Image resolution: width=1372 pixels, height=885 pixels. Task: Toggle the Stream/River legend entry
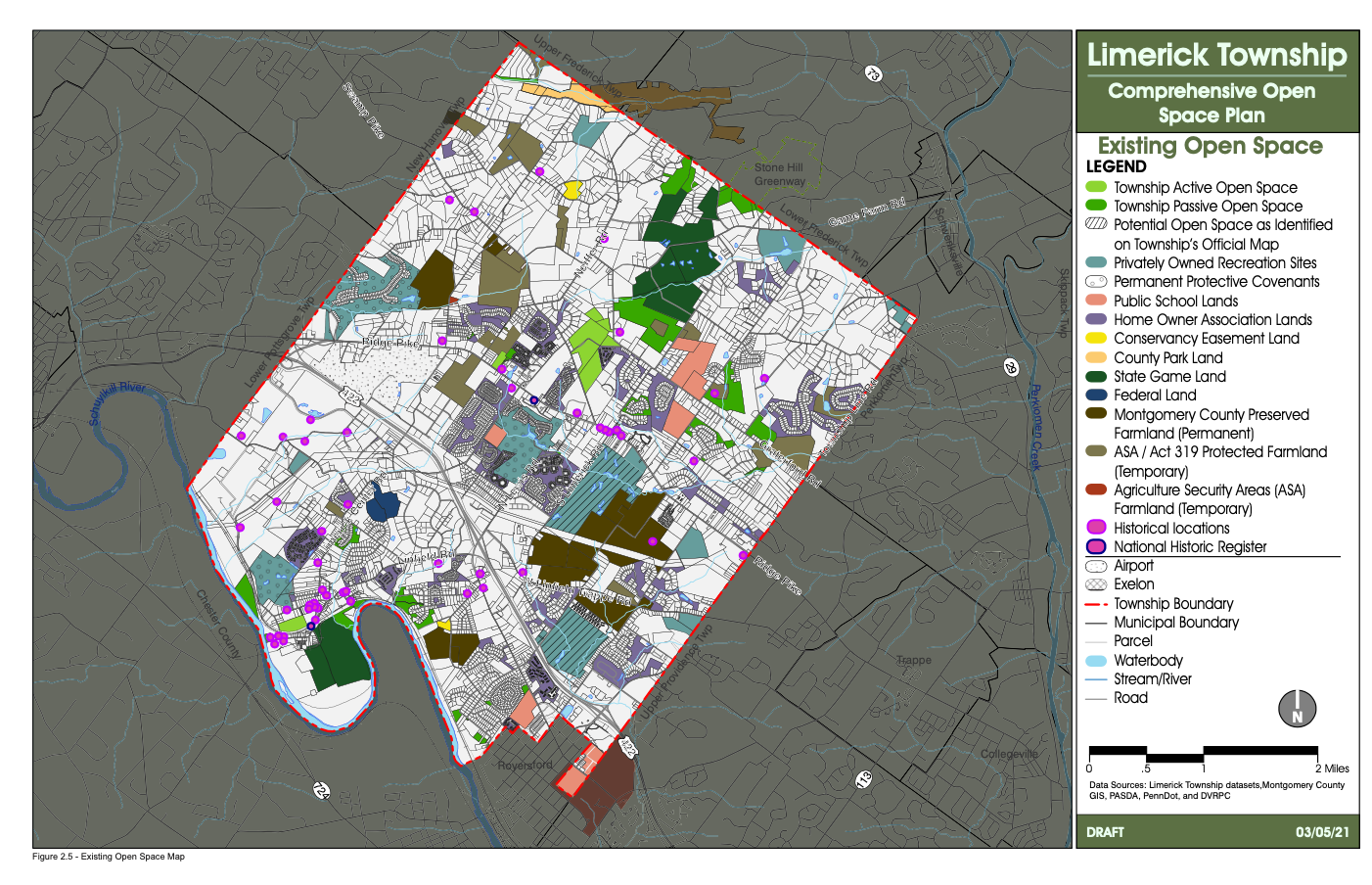click(x=1096, y=678)
